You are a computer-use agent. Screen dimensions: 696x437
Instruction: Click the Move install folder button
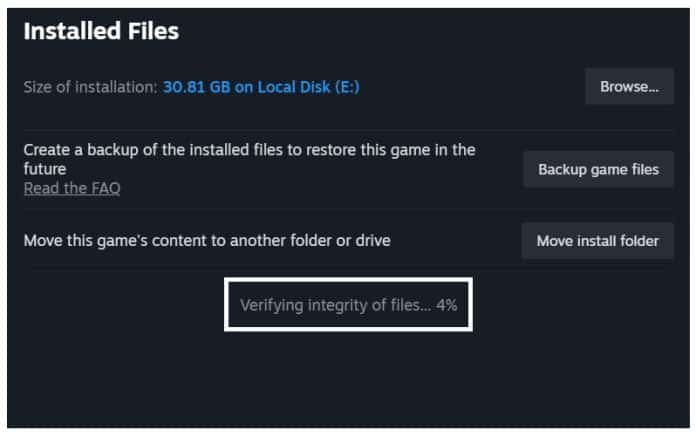pyautogui.click(x=597, y=241)
